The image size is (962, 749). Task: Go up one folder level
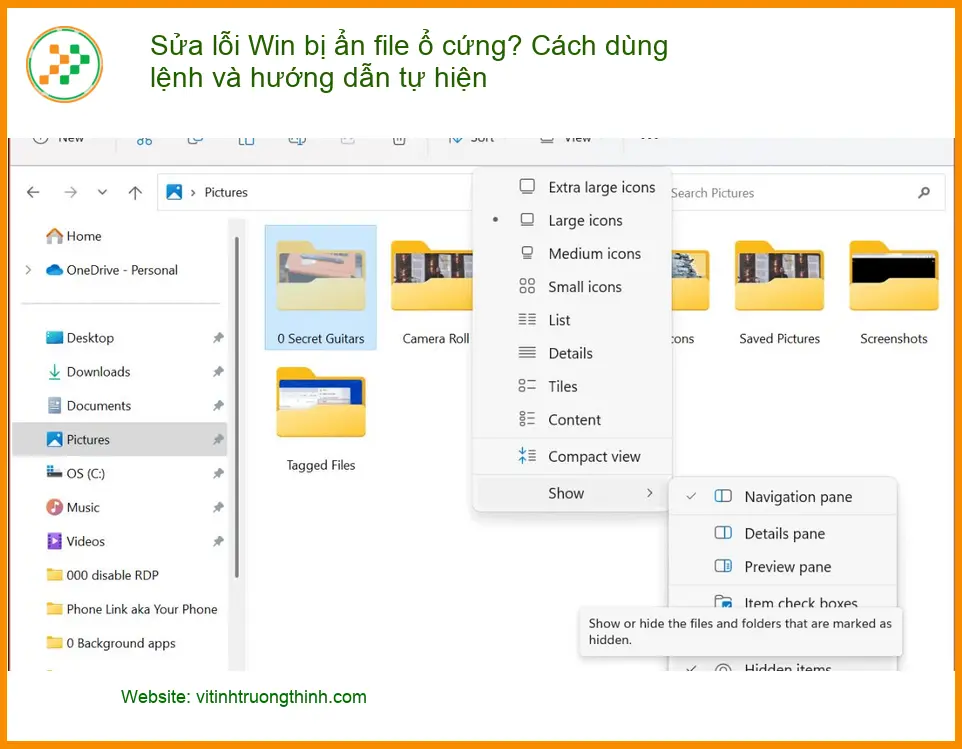click(x=135, y=193)
